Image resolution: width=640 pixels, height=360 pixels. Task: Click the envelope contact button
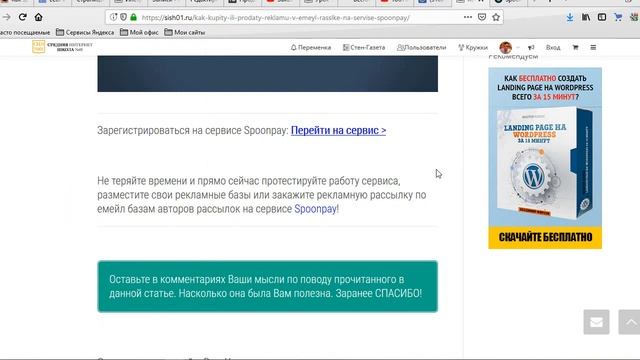pos(596,322)
